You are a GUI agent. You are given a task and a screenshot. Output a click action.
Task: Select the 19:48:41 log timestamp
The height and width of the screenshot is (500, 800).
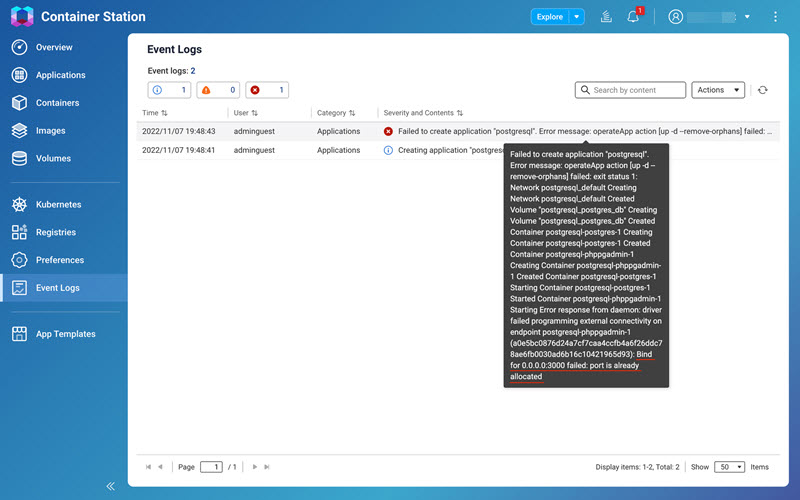179,150
